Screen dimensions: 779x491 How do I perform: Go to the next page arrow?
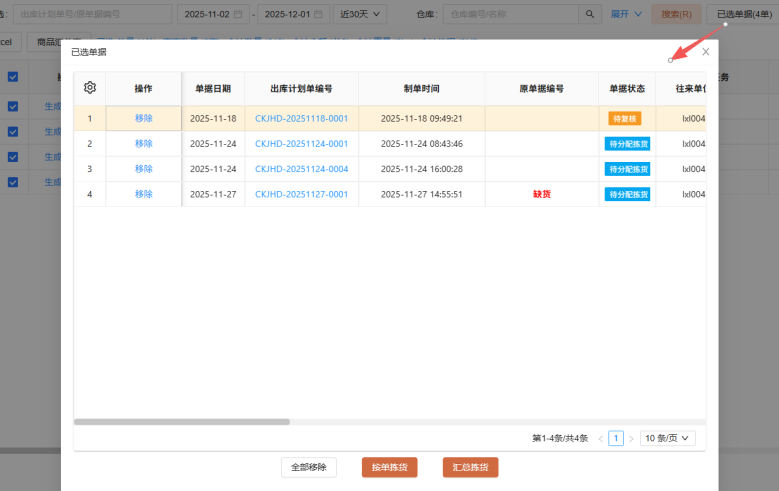click(x=631, y=438)
